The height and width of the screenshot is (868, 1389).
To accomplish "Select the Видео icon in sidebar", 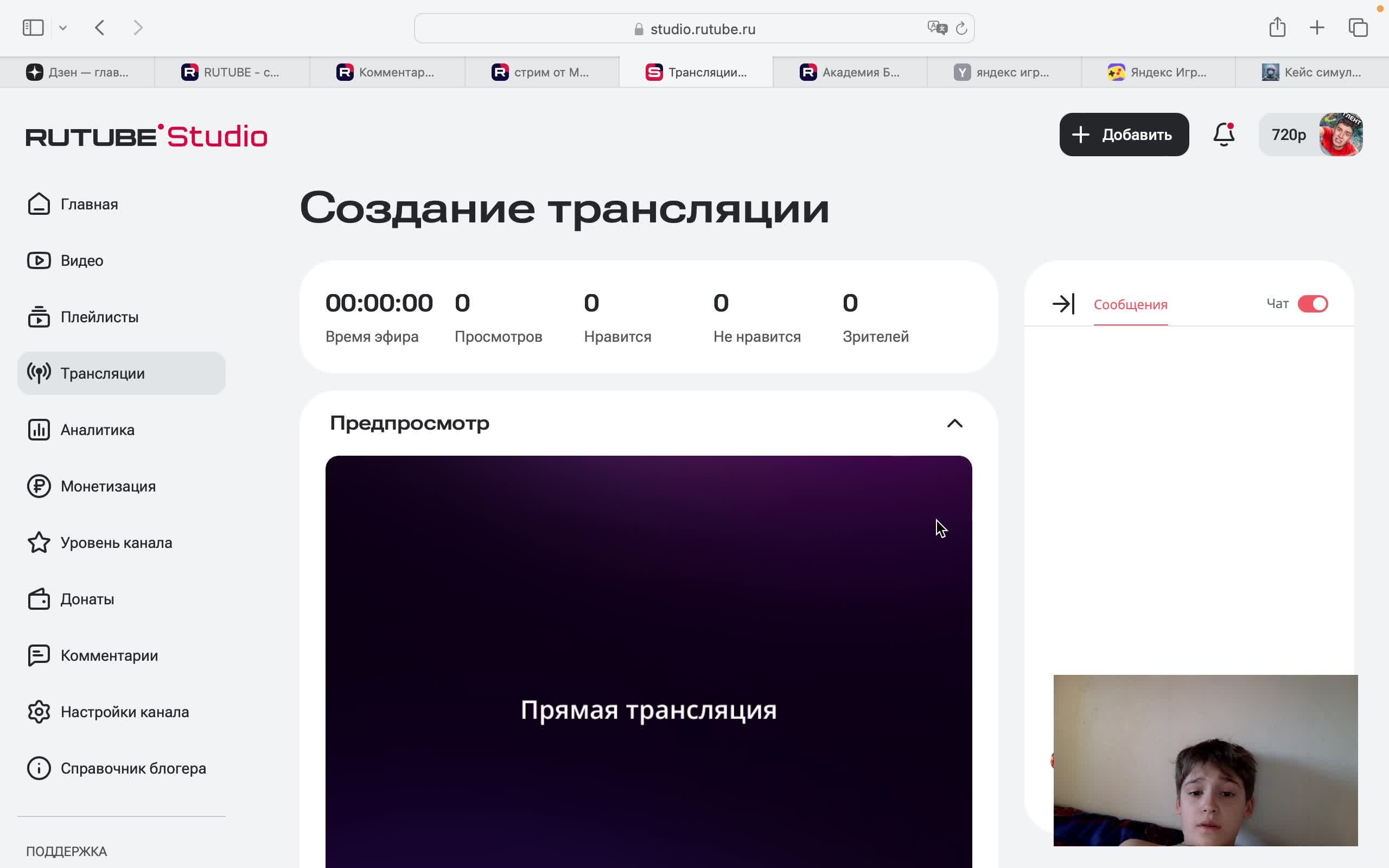I will (x=39, y=260).
